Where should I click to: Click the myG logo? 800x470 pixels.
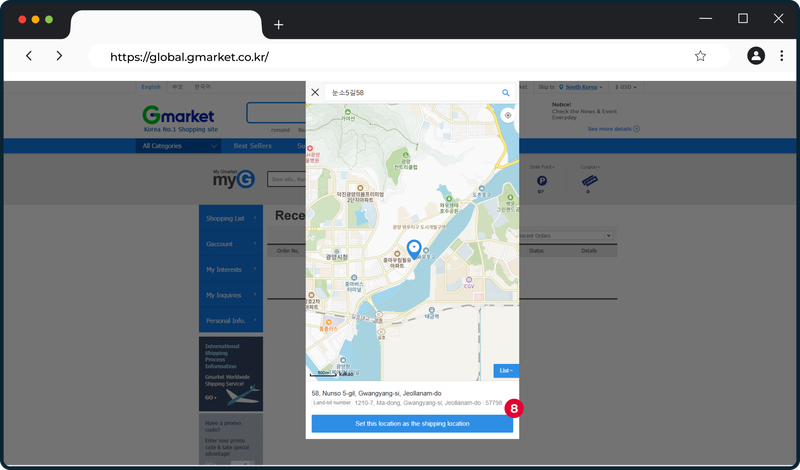(234, 179)
